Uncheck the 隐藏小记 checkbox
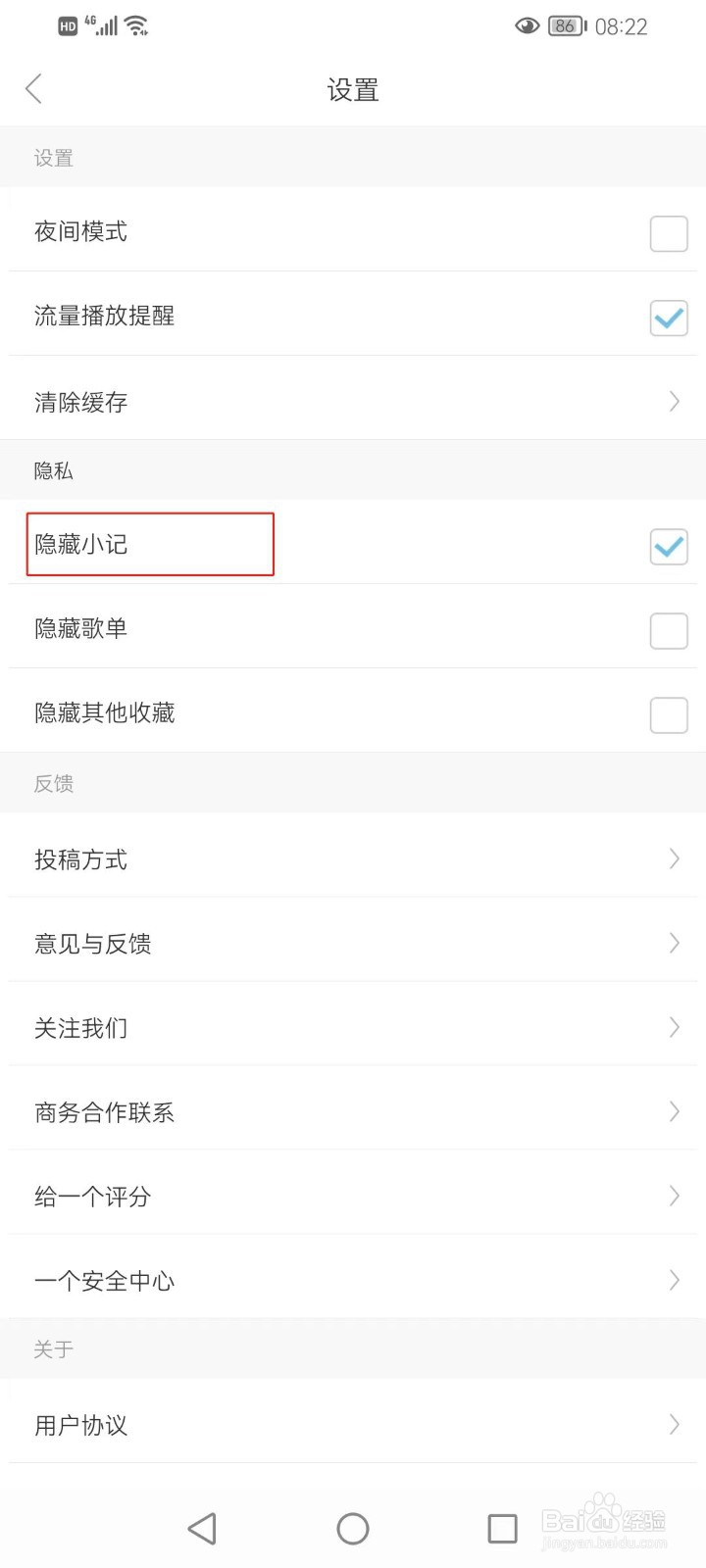 [x=669, y=547]
